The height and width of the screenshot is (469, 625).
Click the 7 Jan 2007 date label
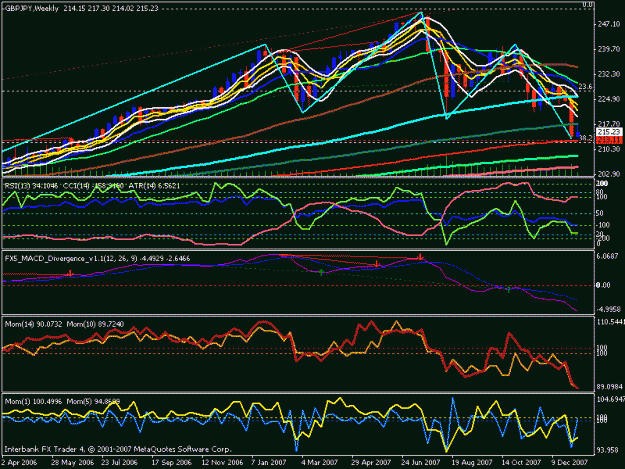tap(269, 463)
